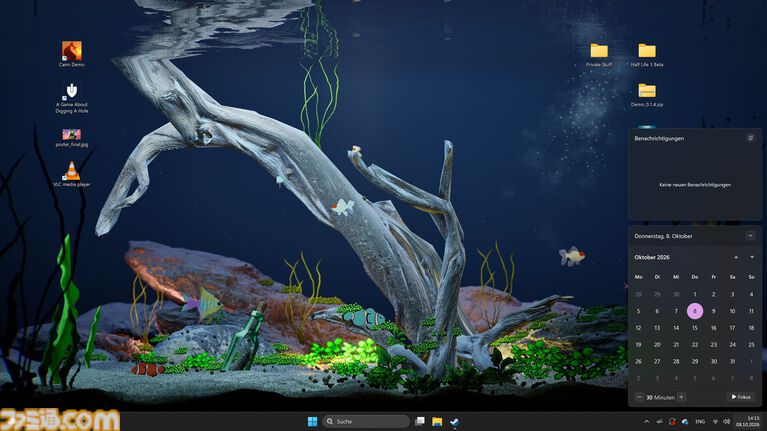The height and width of the screenshot is (431, 767).
Task: Select the VLC media player shortcut
Action: (71, 174)
